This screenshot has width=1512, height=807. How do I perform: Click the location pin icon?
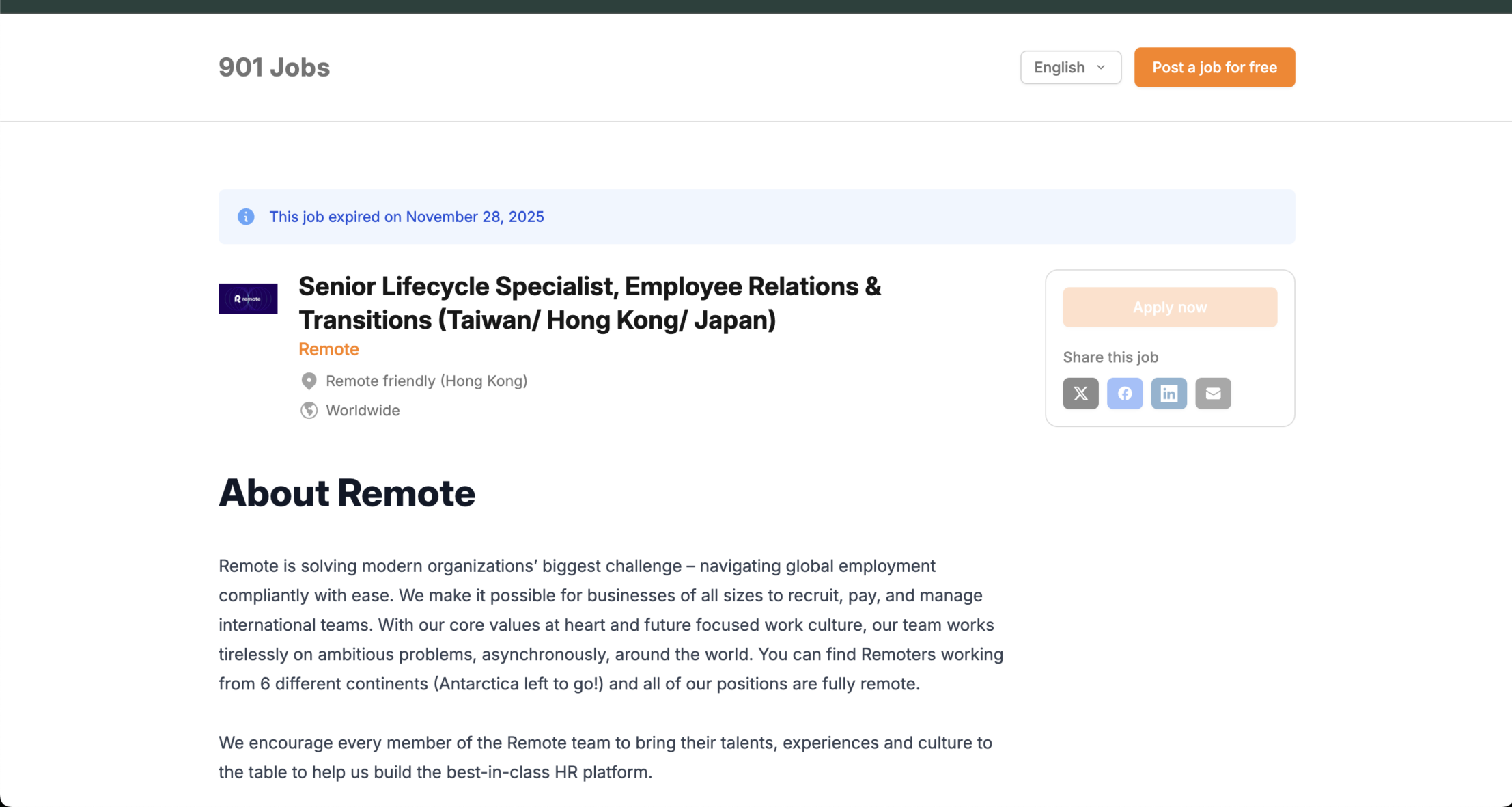point(309,381)
